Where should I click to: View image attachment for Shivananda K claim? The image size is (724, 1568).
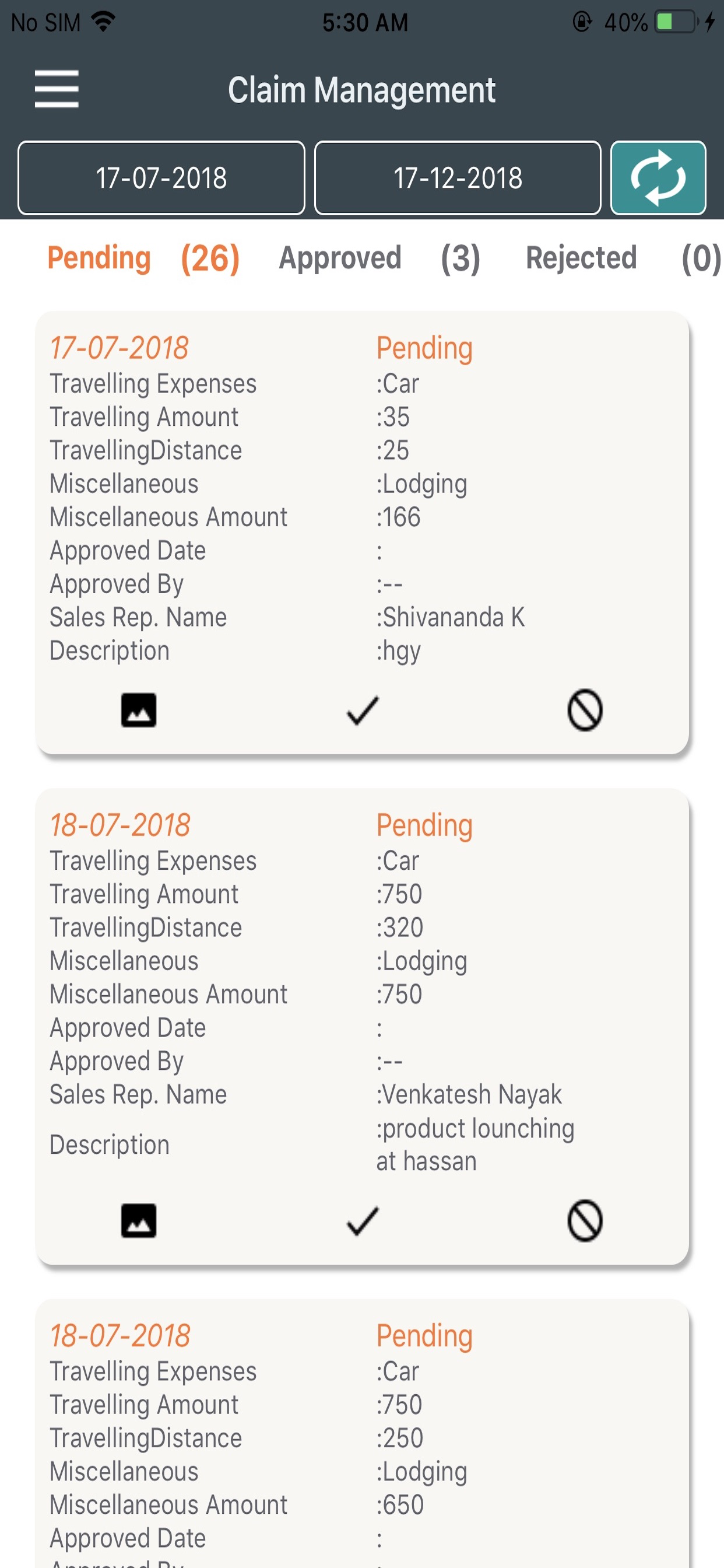(x=139, y=710)
